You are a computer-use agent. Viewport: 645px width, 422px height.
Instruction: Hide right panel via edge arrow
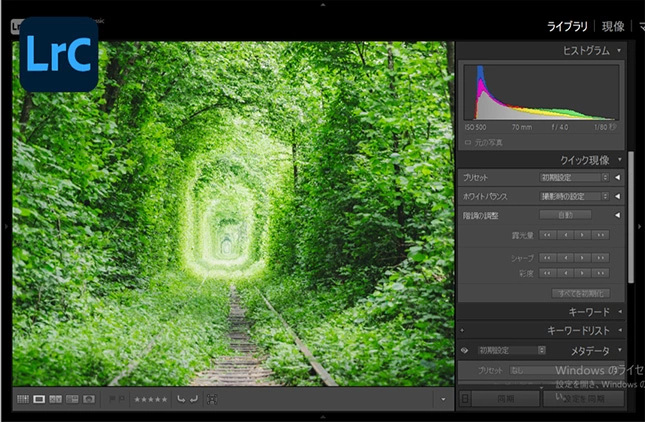[x=639, y=226]
